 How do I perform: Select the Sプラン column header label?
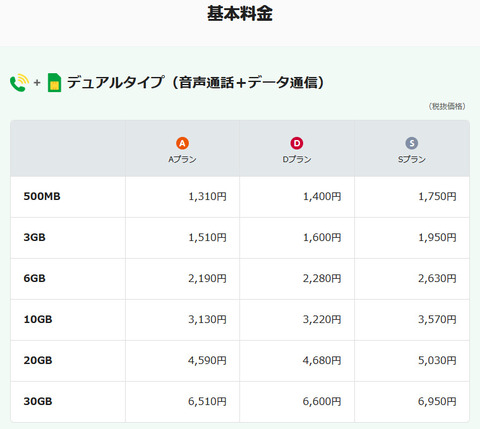[x=412, y=159]
